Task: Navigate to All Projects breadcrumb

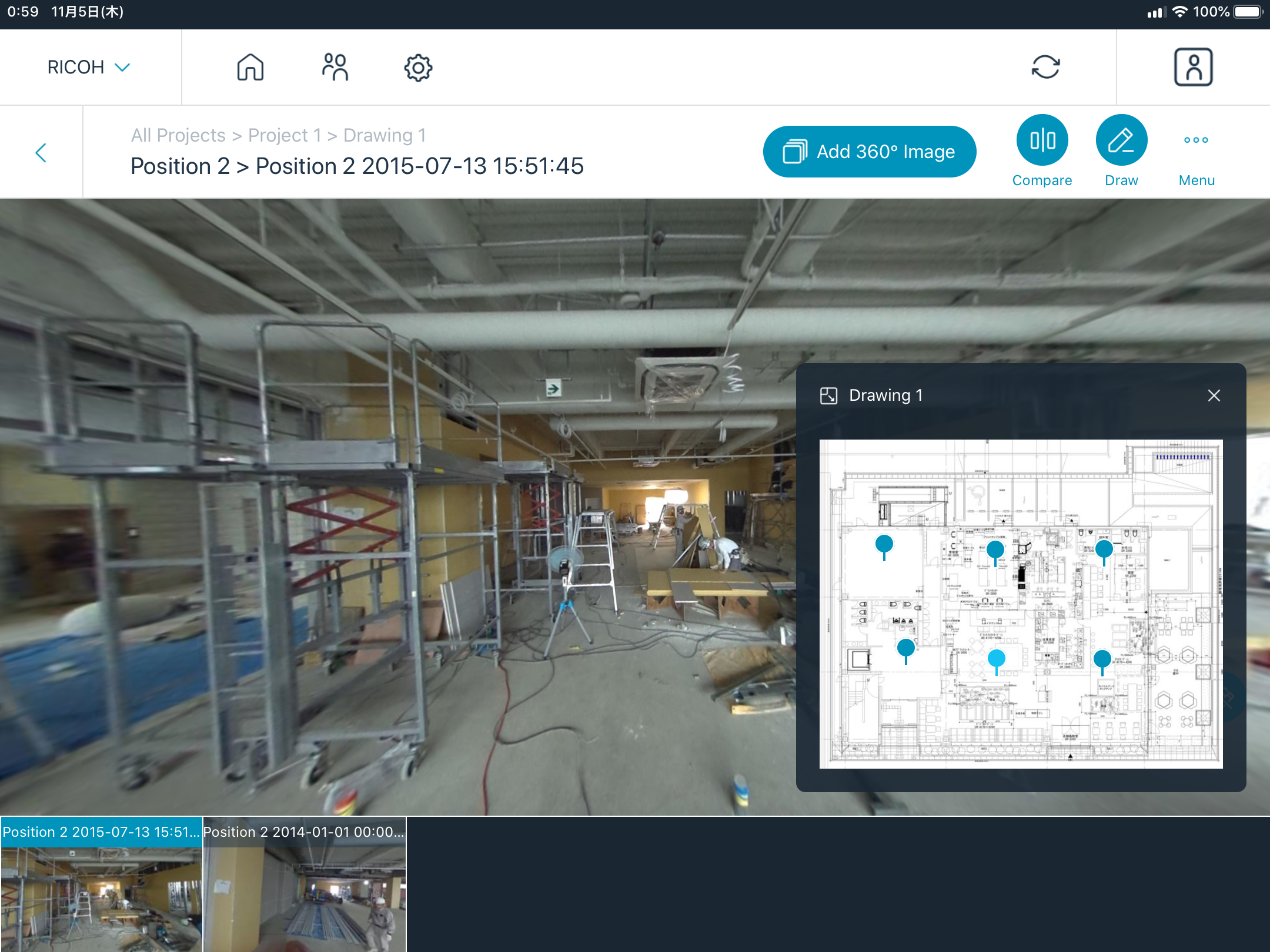Action: coord(178,135)
